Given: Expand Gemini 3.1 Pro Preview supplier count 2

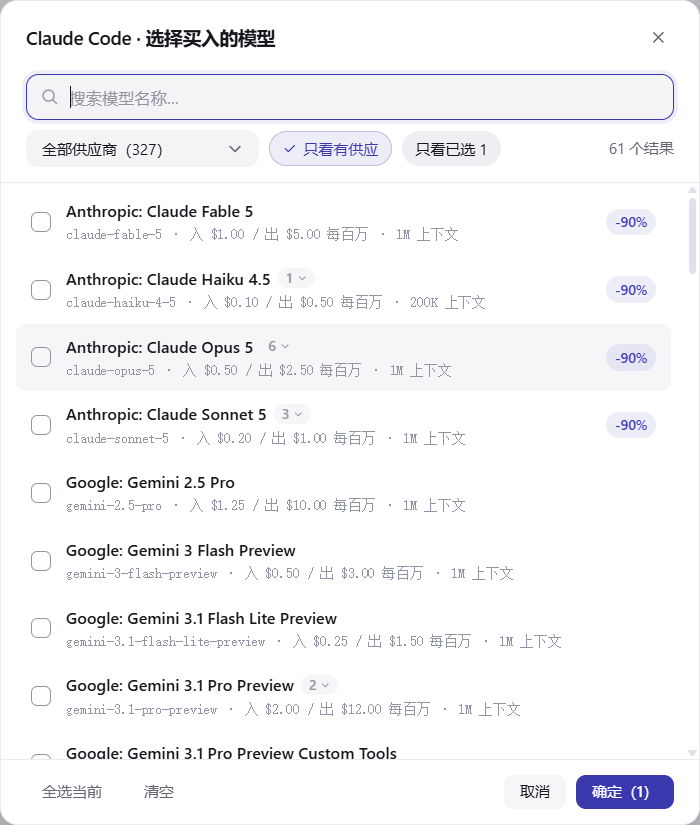Looking at the screenshot, I should 319,685.
